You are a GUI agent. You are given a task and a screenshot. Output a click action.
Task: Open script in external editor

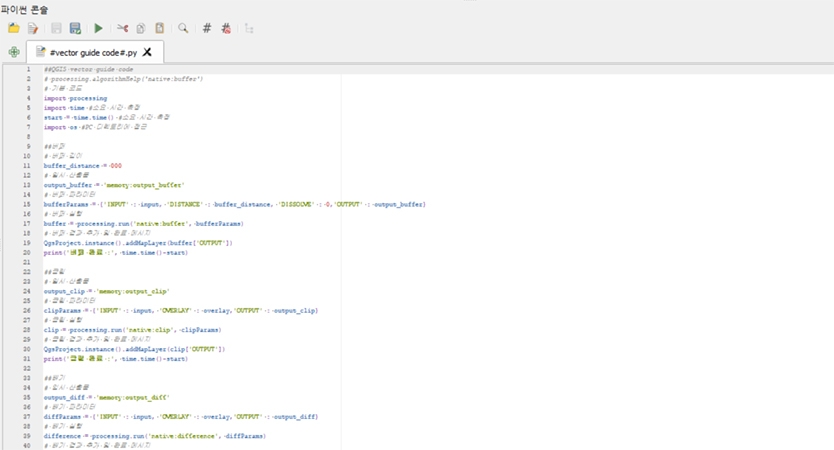tap(33, 28)
